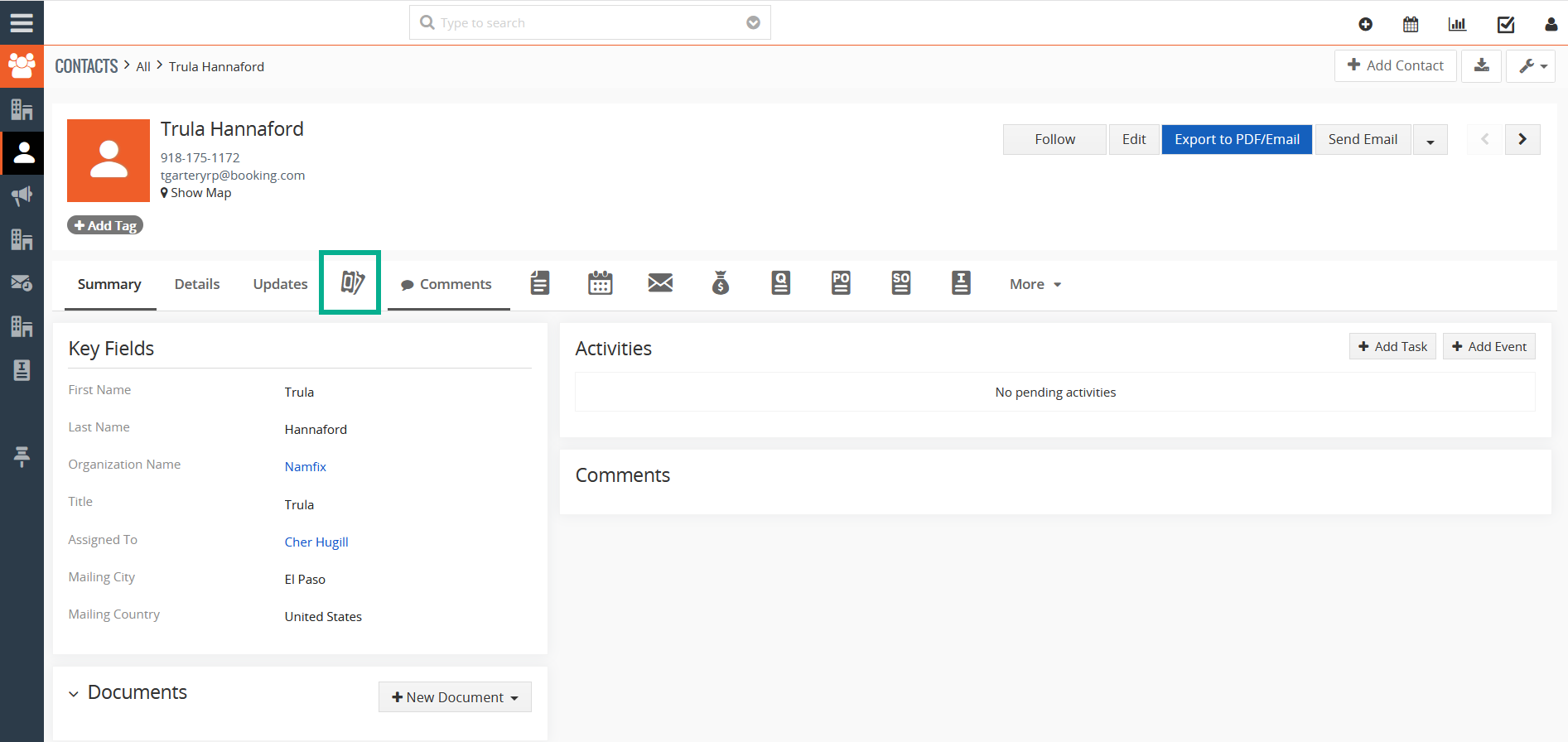Viewport: 1568px width, 742px height.
Task: Open the building icon above the active person icon
Action: [x=22, y=109]
